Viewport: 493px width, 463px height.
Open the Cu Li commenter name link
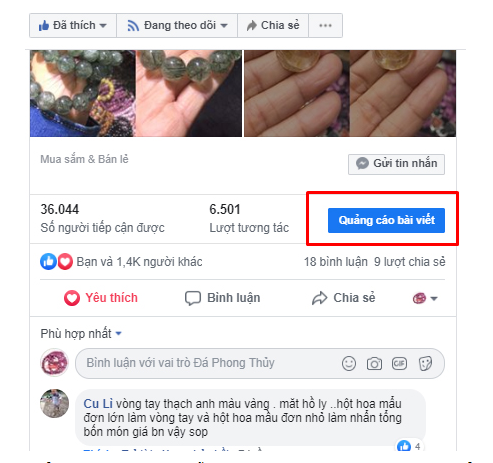coord(98,404)
